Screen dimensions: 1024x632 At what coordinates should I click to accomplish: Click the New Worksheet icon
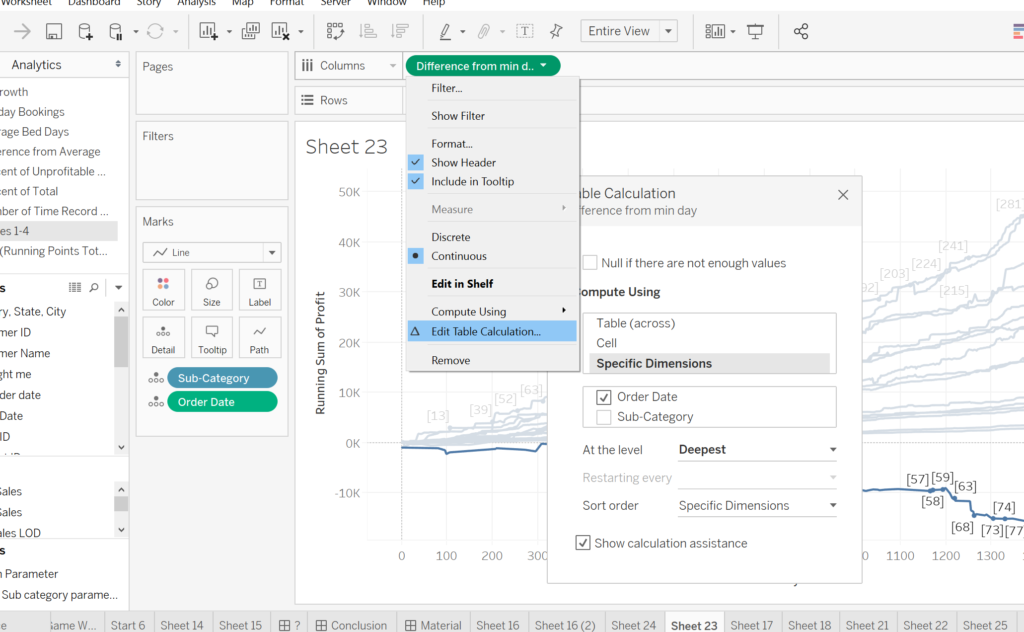(208, 31)
